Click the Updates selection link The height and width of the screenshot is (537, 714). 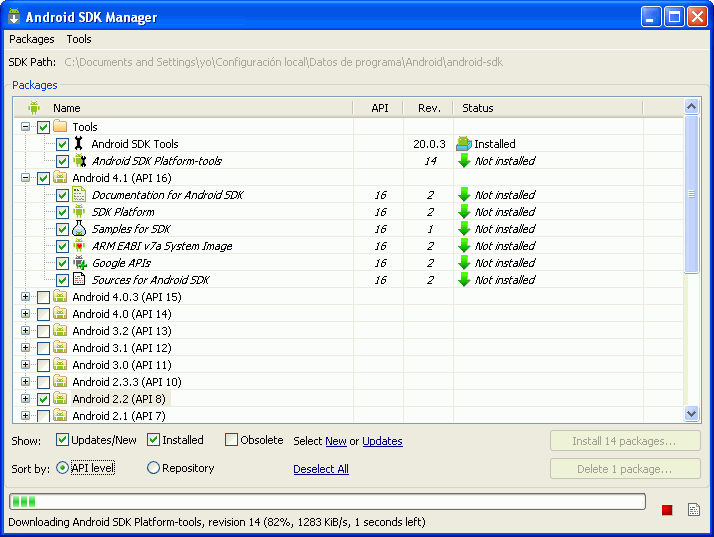[382, 441]
